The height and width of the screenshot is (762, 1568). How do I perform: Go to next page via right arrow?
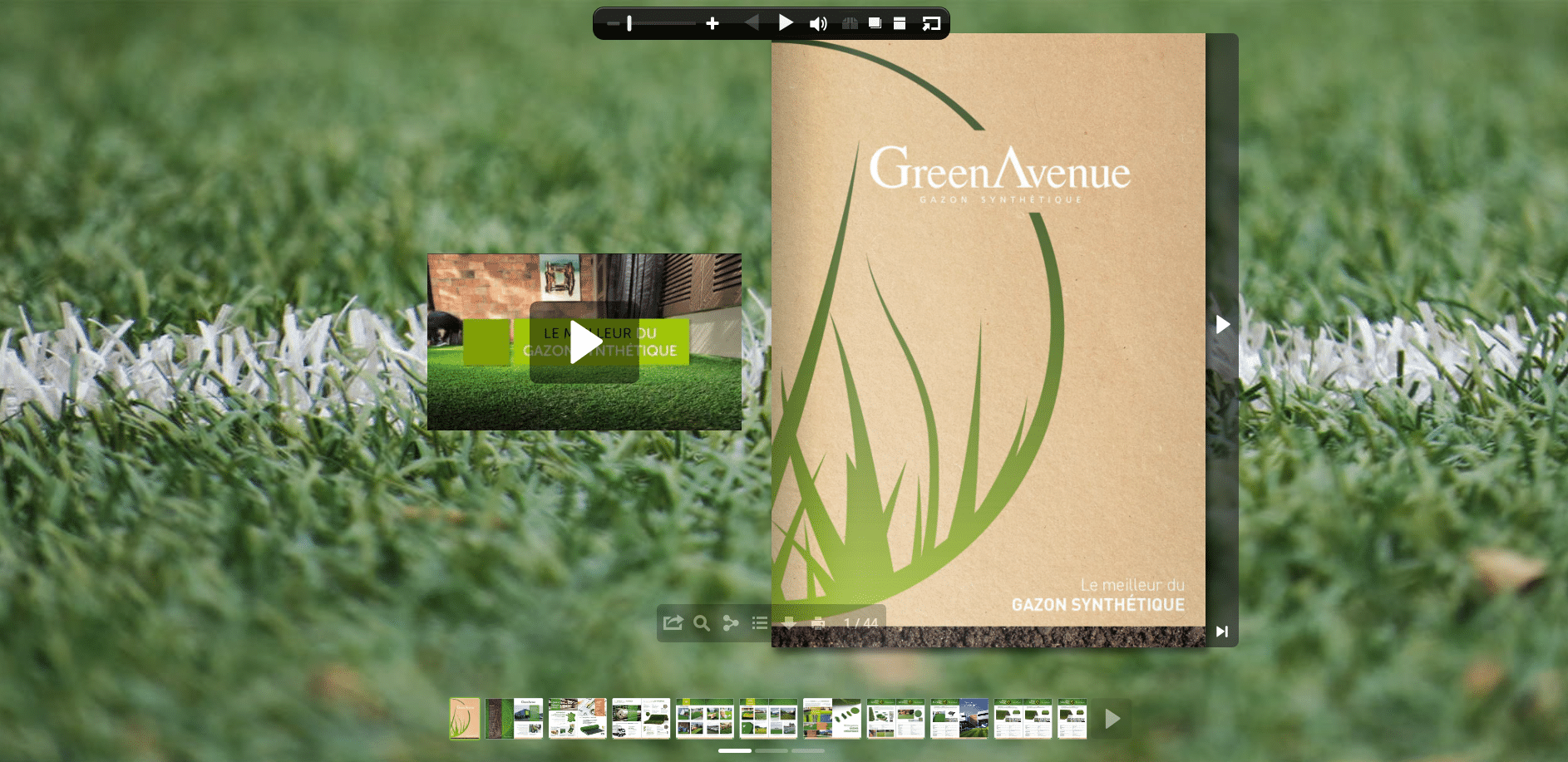pos(1223,324)
